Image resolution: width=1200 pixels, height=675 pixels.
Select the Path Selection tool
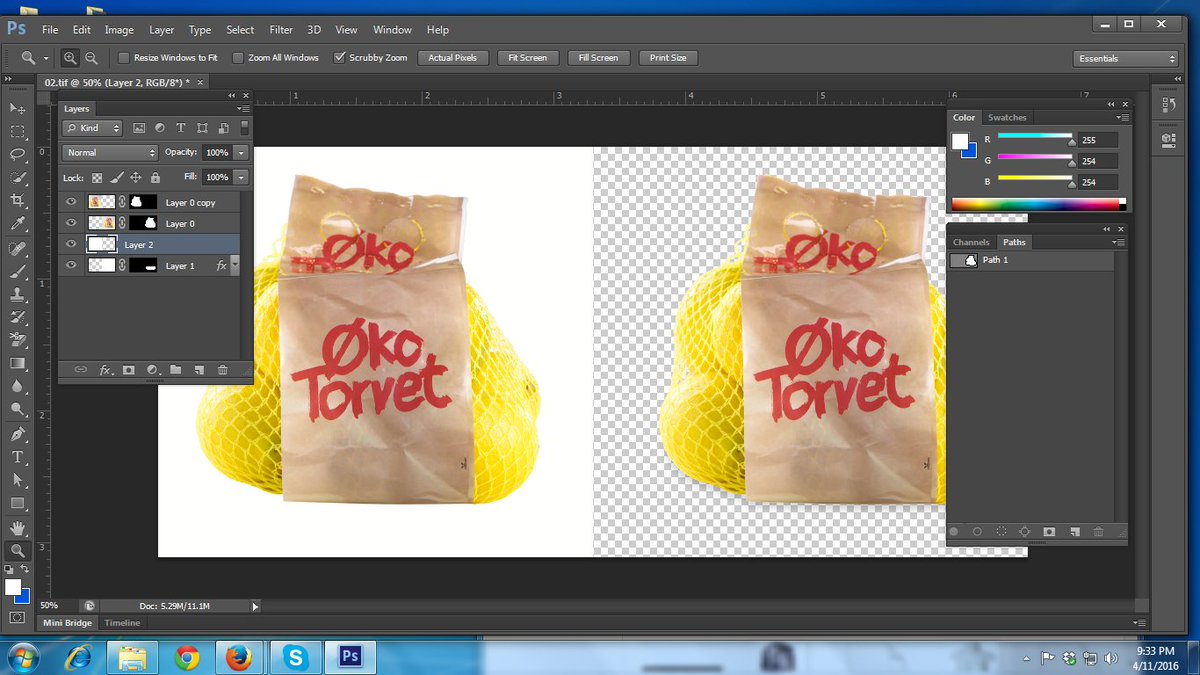tap(17, 480)
